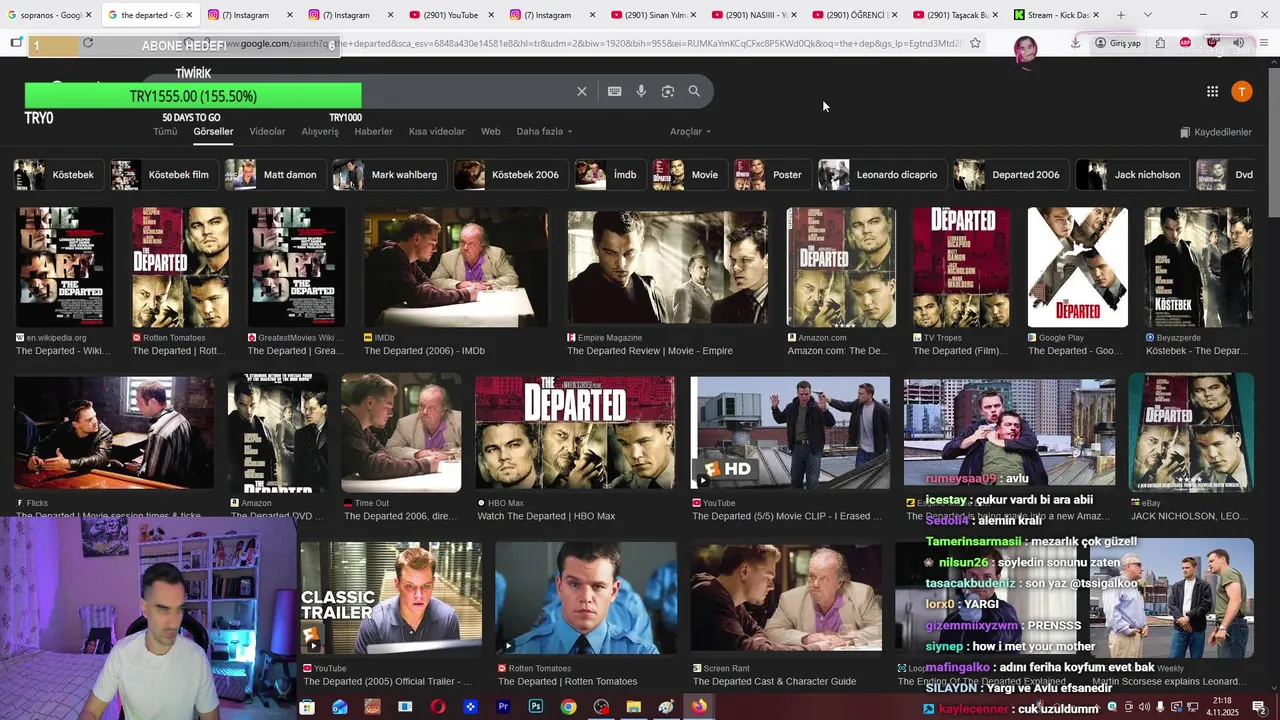This screenshot has width=1280, height=720.
Task: Open the Firefox hamburger application menu
Action: click(x=1265, y=43)
